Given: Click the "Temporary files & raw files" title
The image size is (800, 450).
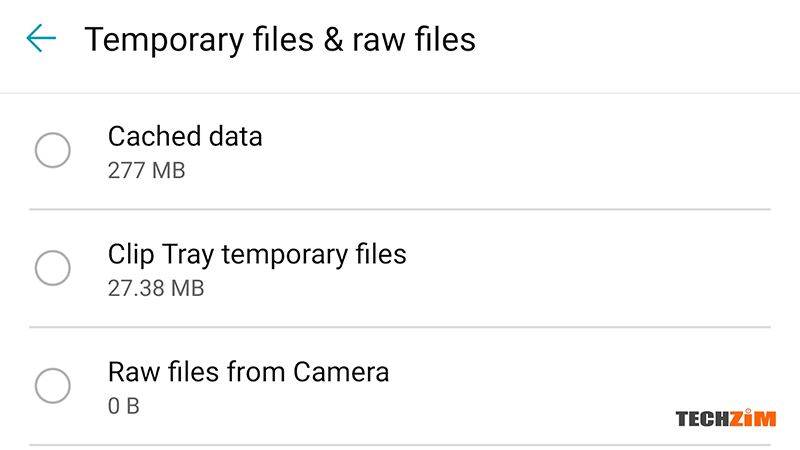Looking at the screenshot, I should 280,40.
